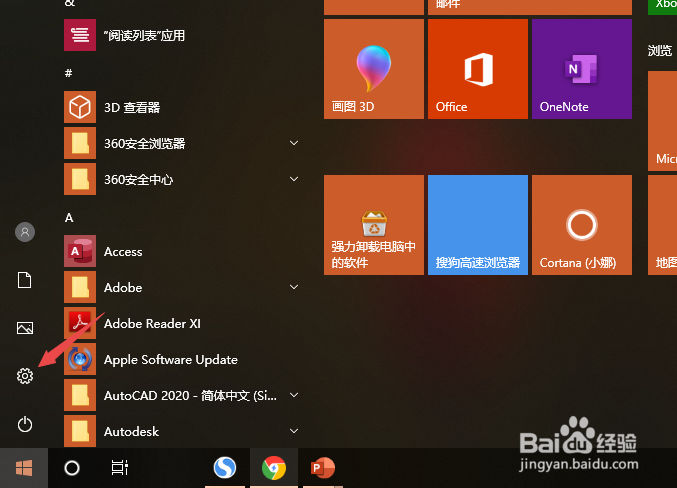Open the 画图 3D tile
The image size is (677, 488).
(x=374, y=69)
